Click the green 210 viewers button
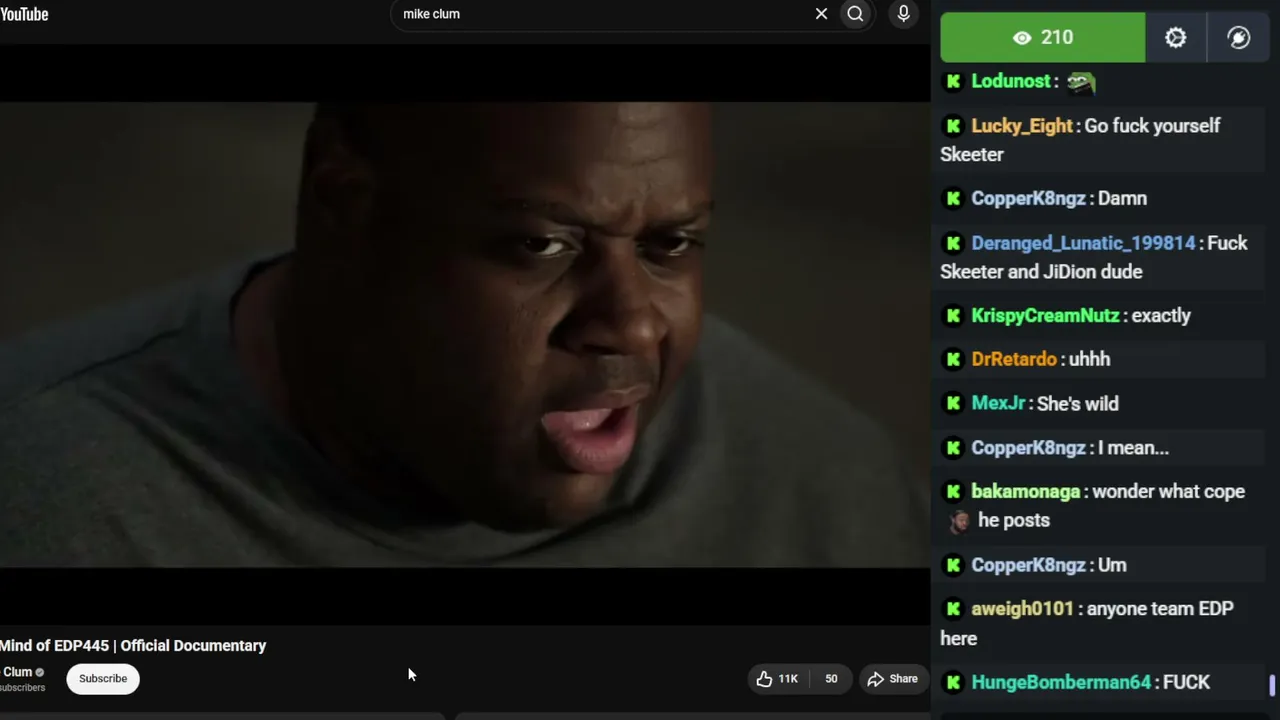Screen dimensions: 1280x720 tap(1042, 38)
